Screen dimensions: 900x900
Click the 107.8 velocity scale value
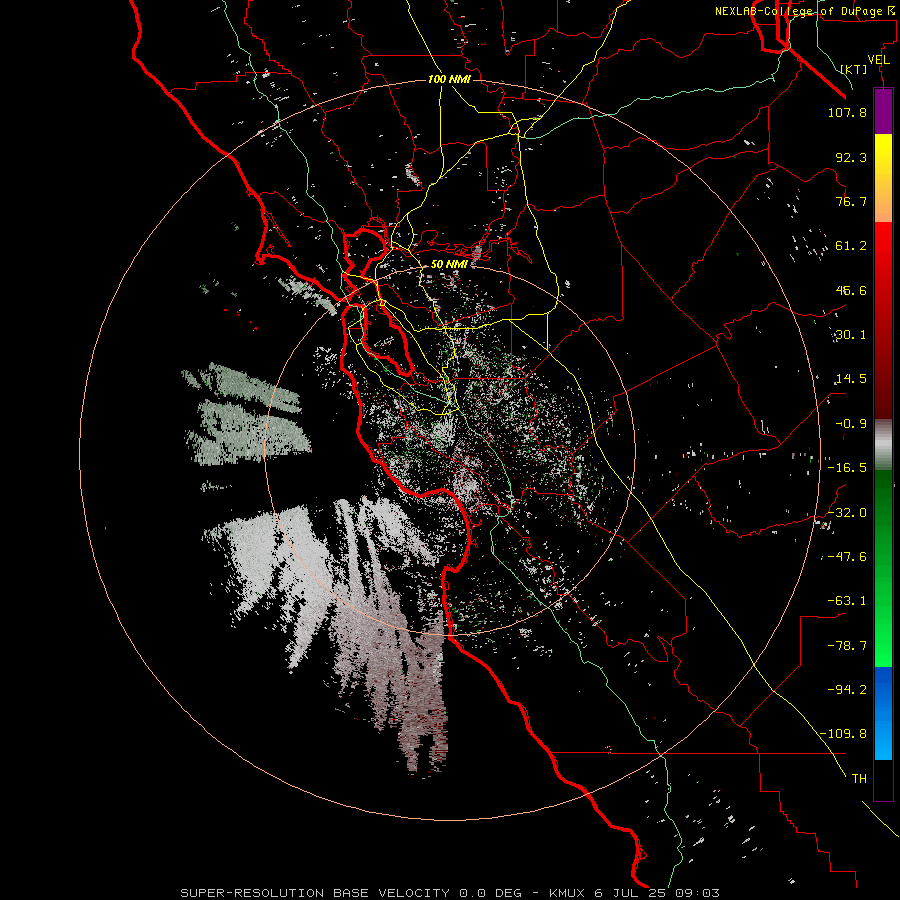tap(847, 112)
